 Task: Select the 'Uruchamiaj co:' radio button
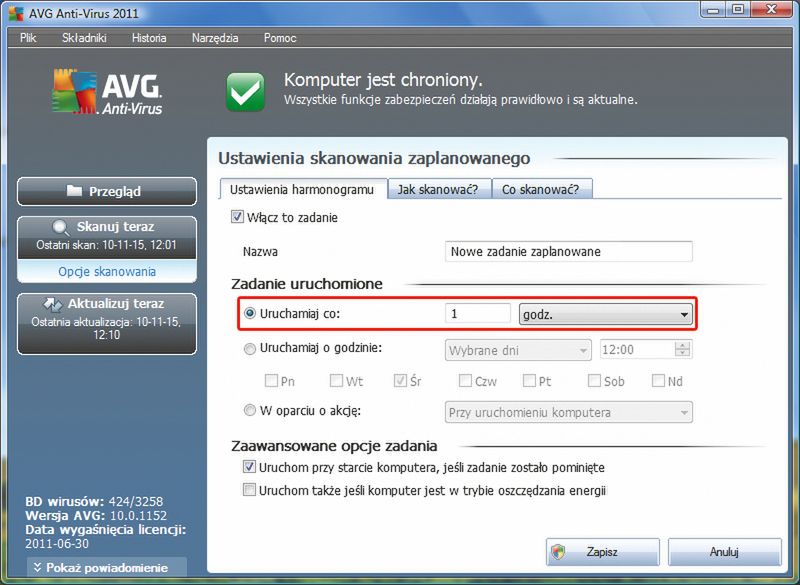pyautogui.click(x=249, y=313)
